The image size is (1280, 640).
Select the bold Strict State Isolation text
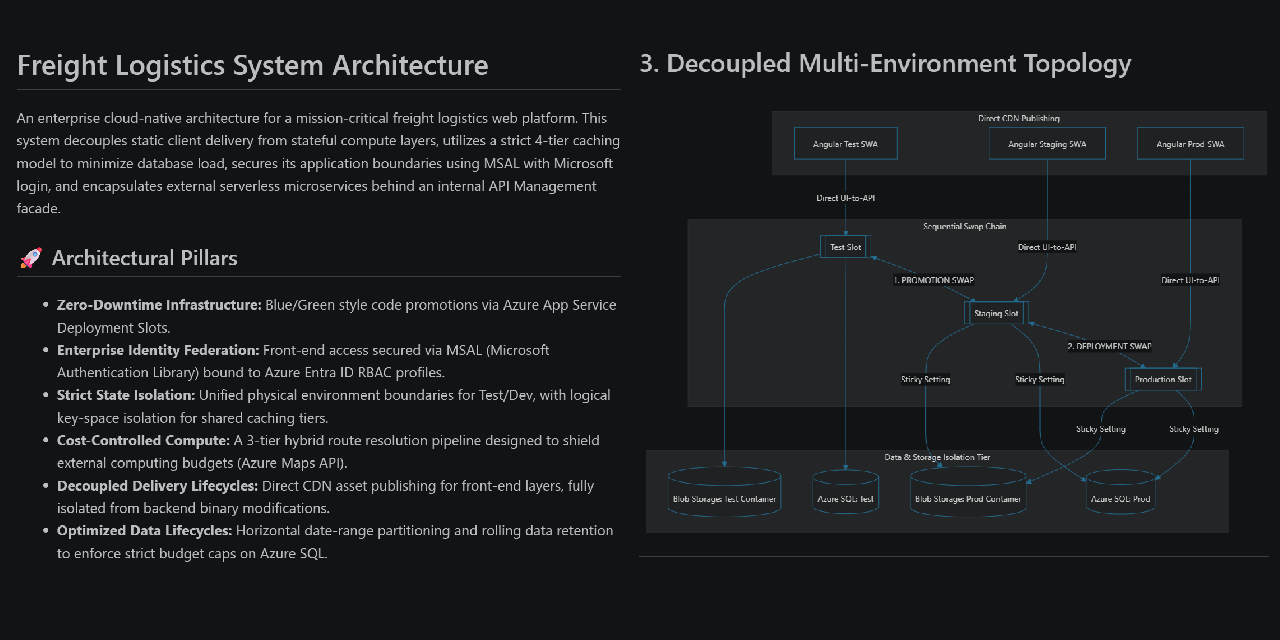(126, 395)
